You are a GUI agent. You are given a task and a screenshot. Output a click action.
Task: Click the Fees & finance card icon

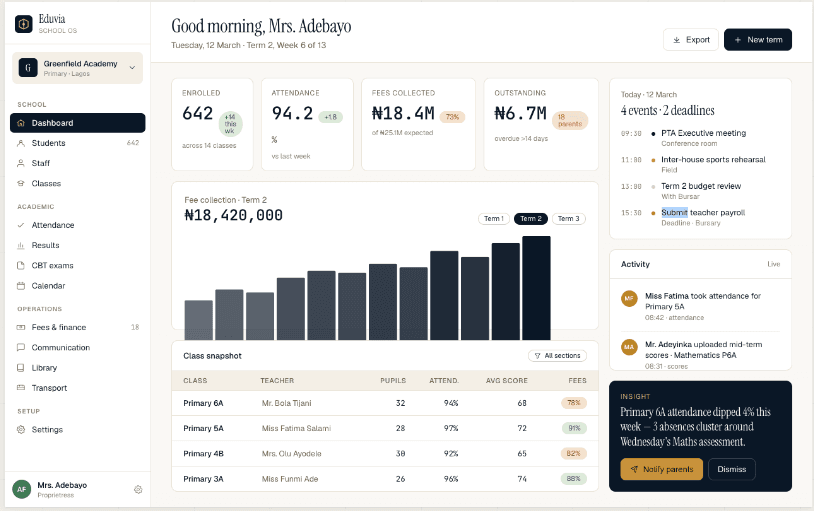[21, 327]
